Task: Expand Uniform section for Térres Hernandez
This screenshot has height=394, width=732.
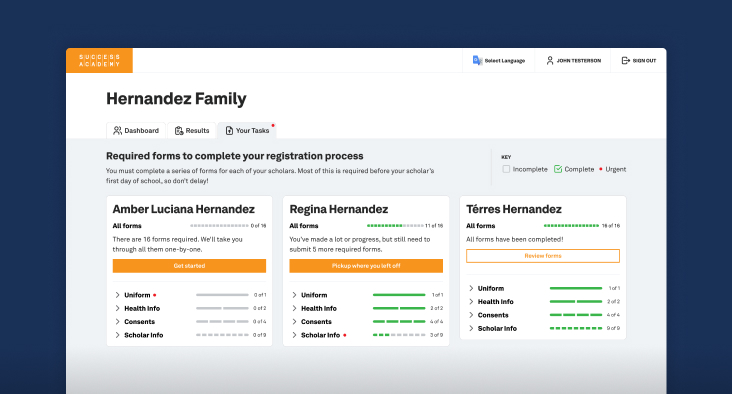Action: click(471, 288)
